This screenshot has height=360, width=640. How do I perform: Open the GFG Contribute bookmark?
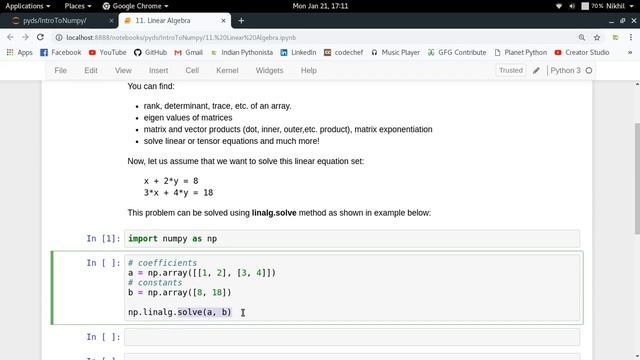click(x=457, y=52)
